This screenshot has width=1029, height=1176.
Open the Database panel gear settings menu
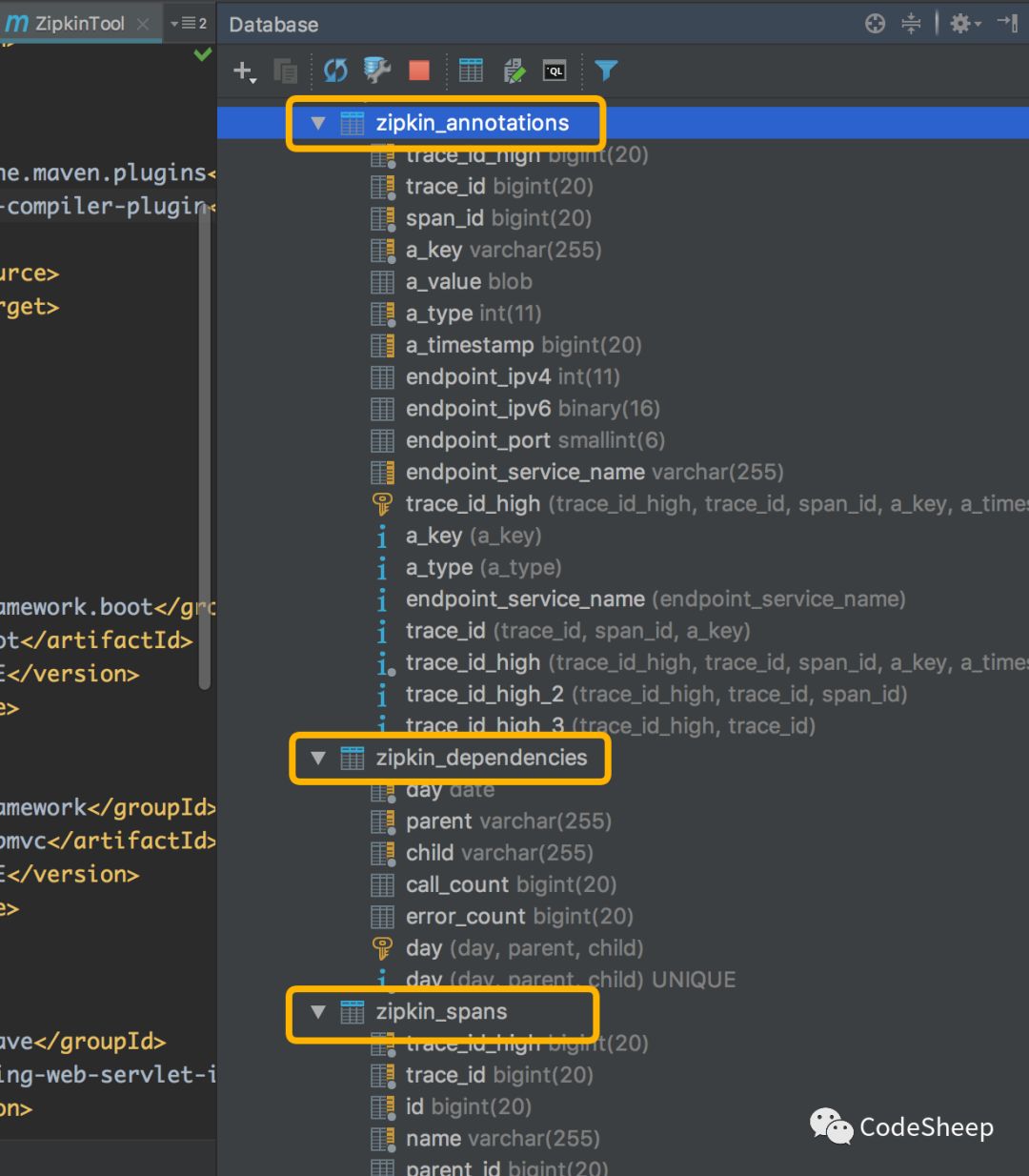964,24
